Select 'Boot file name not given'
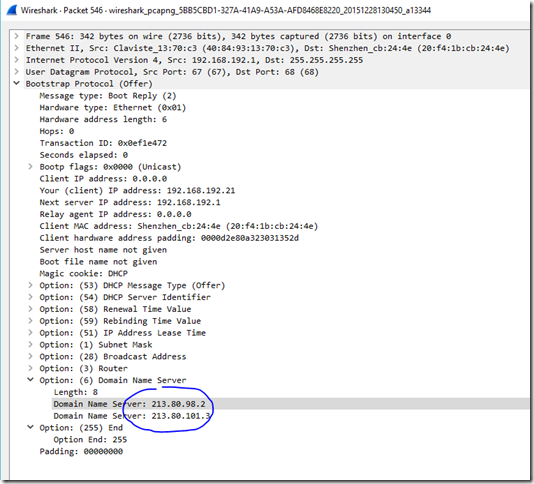Image resolution: width=534 pixels, height=484 pixels. [x=98, y=262]
